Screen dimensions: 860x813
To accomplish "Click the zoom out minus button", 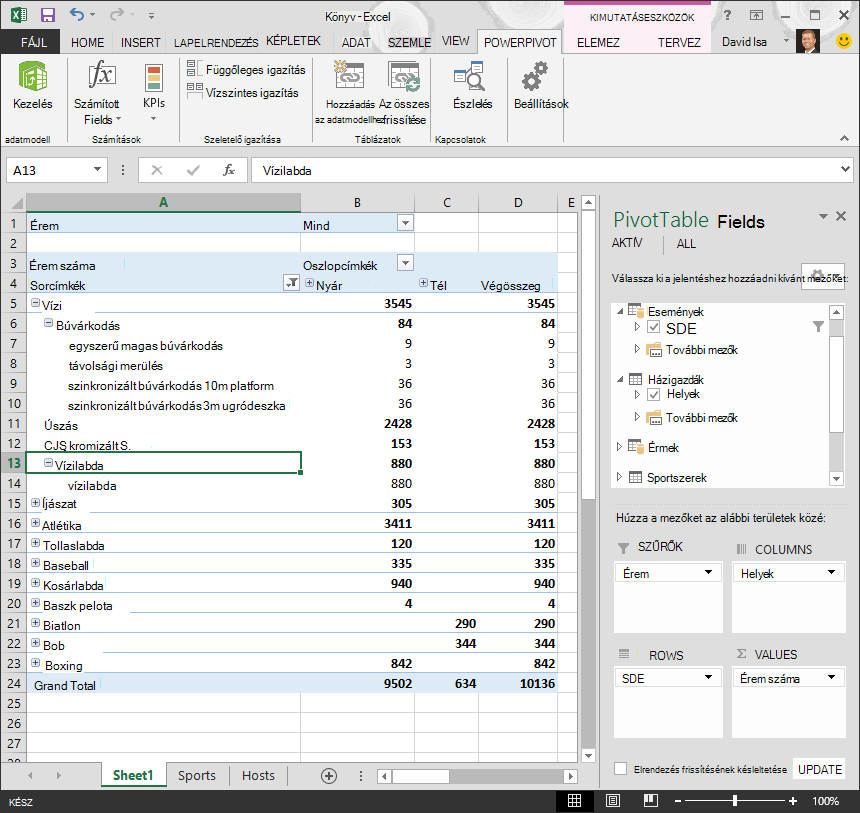I will [x=678, y=801].
